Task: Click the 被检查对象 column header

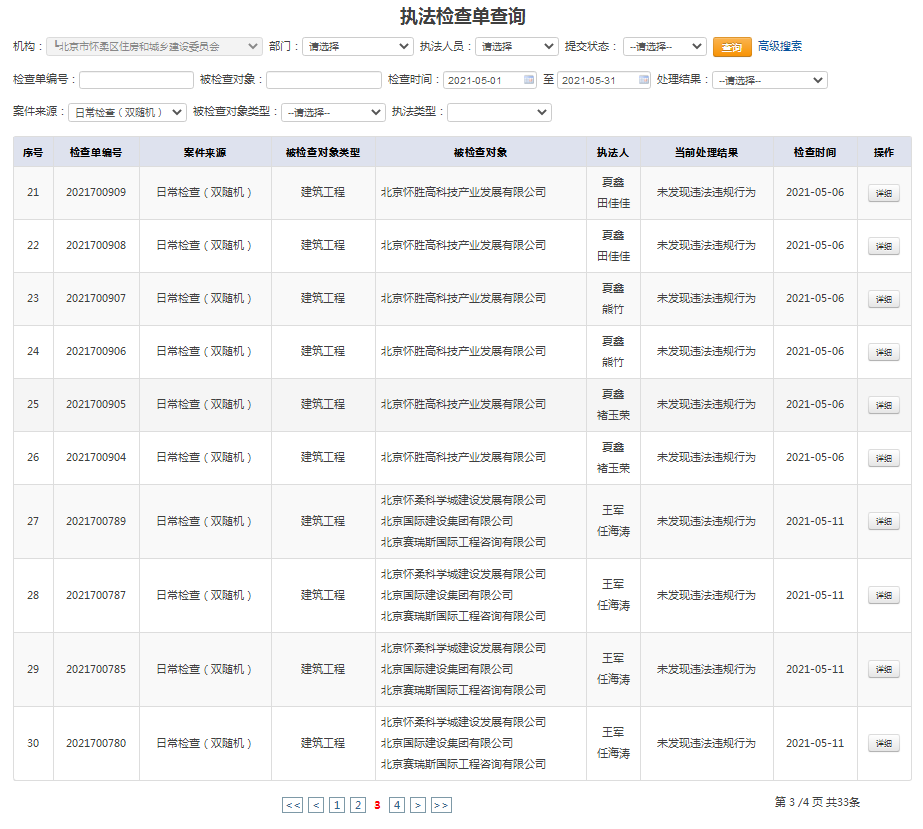Action: 480,152
